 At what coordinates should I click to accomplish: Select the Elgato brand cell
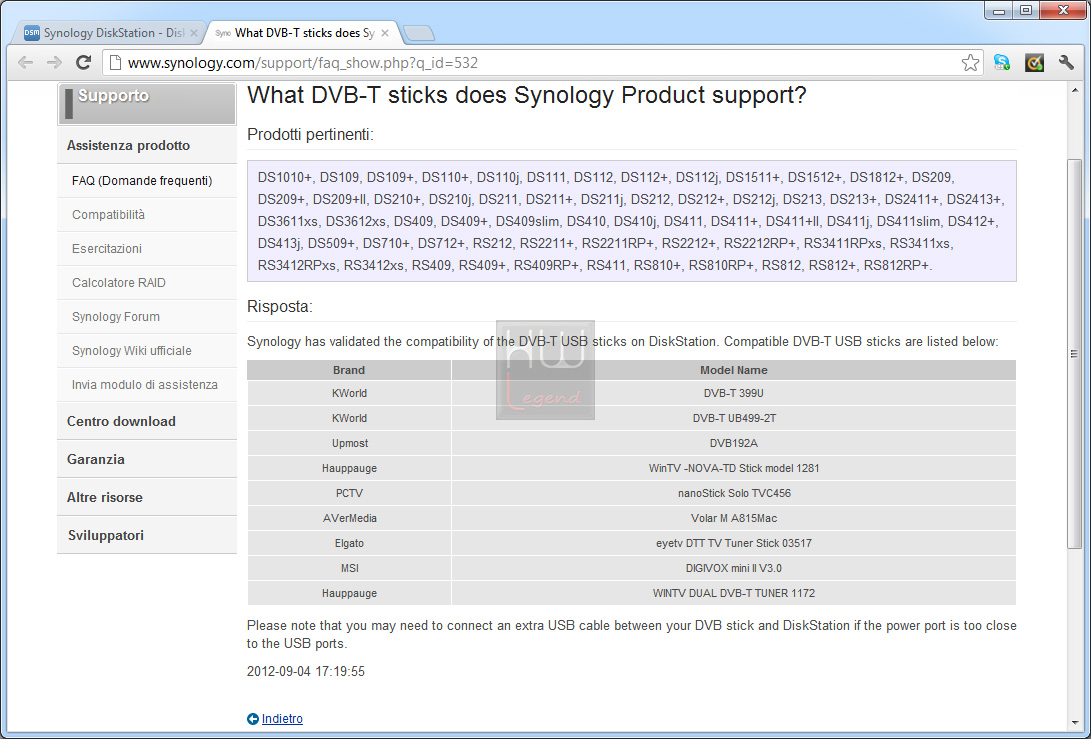click(349, 543)
